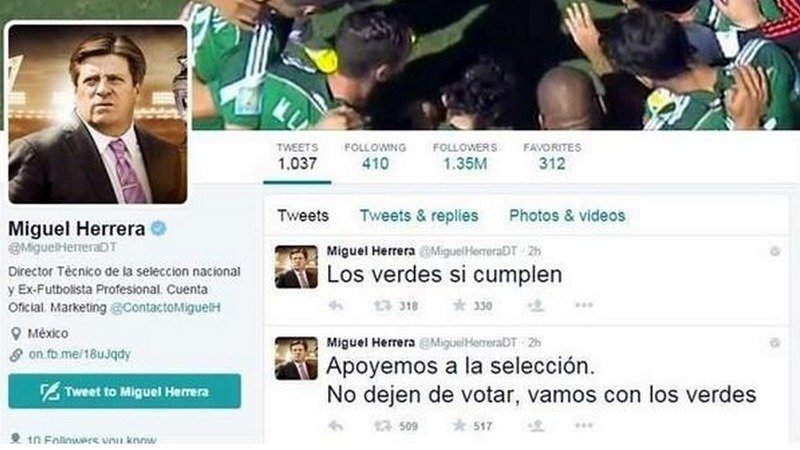Open more options on first tweet

[584, 305]
